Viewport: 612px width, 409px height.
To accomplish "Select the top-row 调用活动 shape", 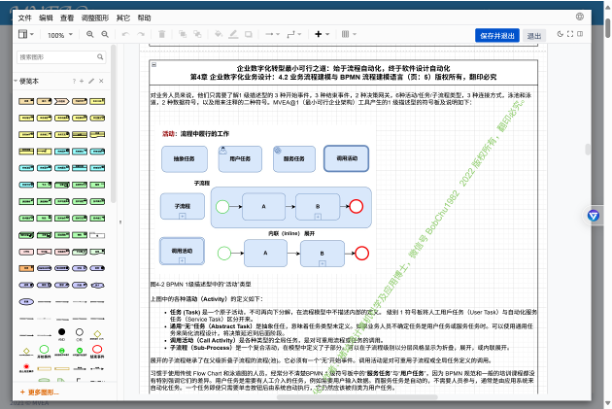I will pyautogui.click(x=346, y=158).
